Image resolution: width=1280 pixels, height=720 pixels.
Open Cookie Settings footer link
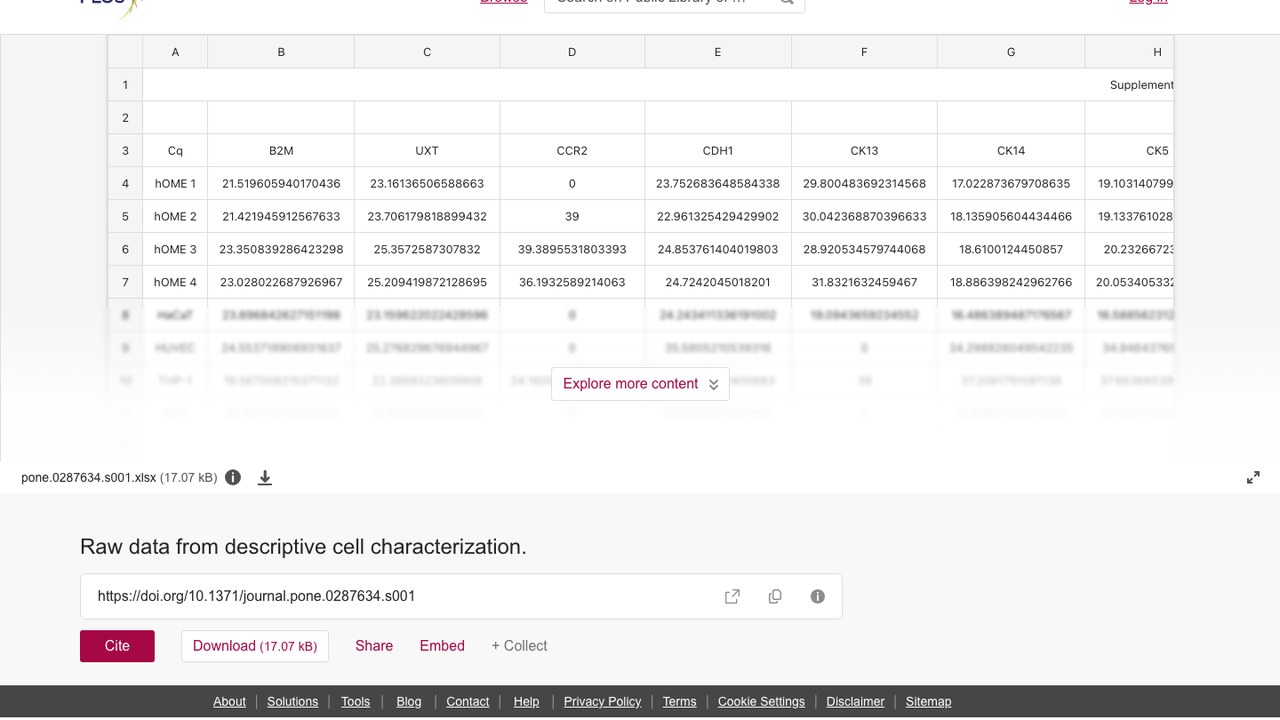click(761, 701)
